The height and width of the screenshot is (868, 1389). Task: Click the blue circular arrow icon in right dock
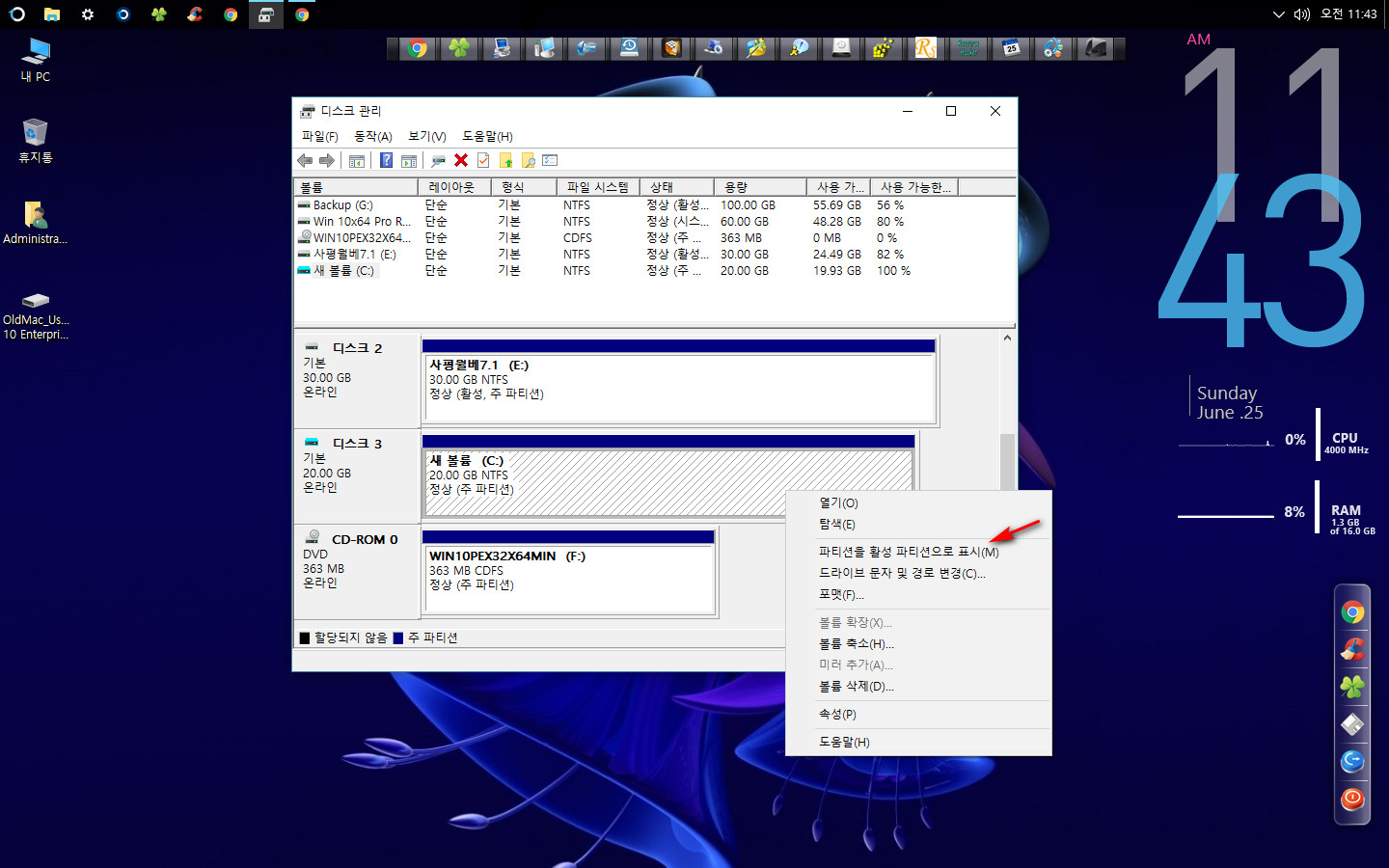tap(1352, 762)
